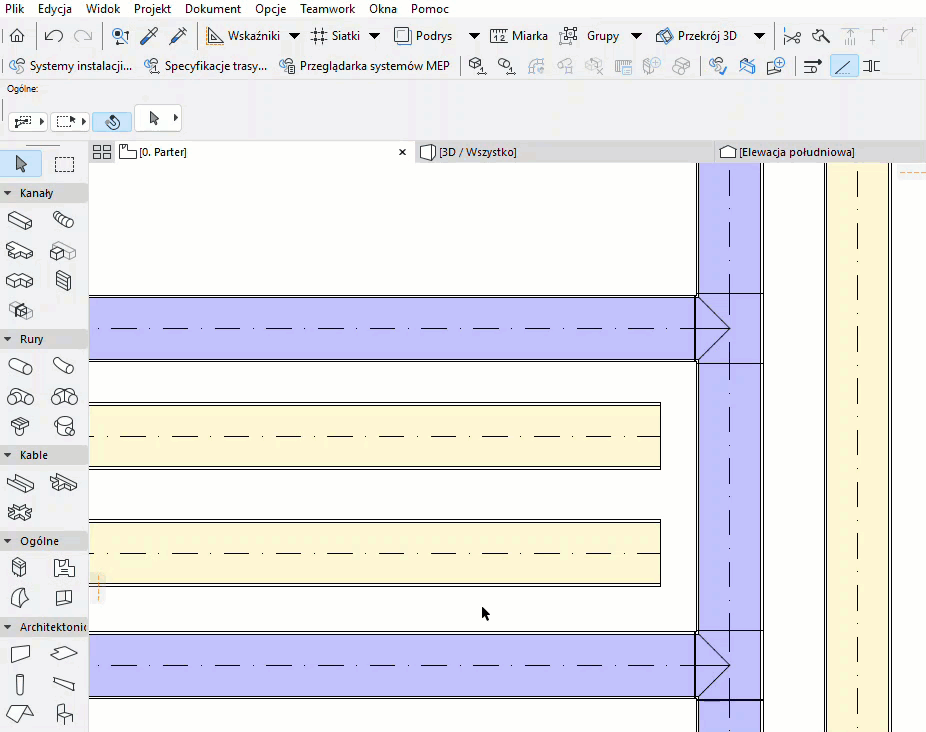Image resolution: width=926 pixels, height=732 pixels.
Task: Select the straight pipe tool under Rury
Action: (19, 366)
